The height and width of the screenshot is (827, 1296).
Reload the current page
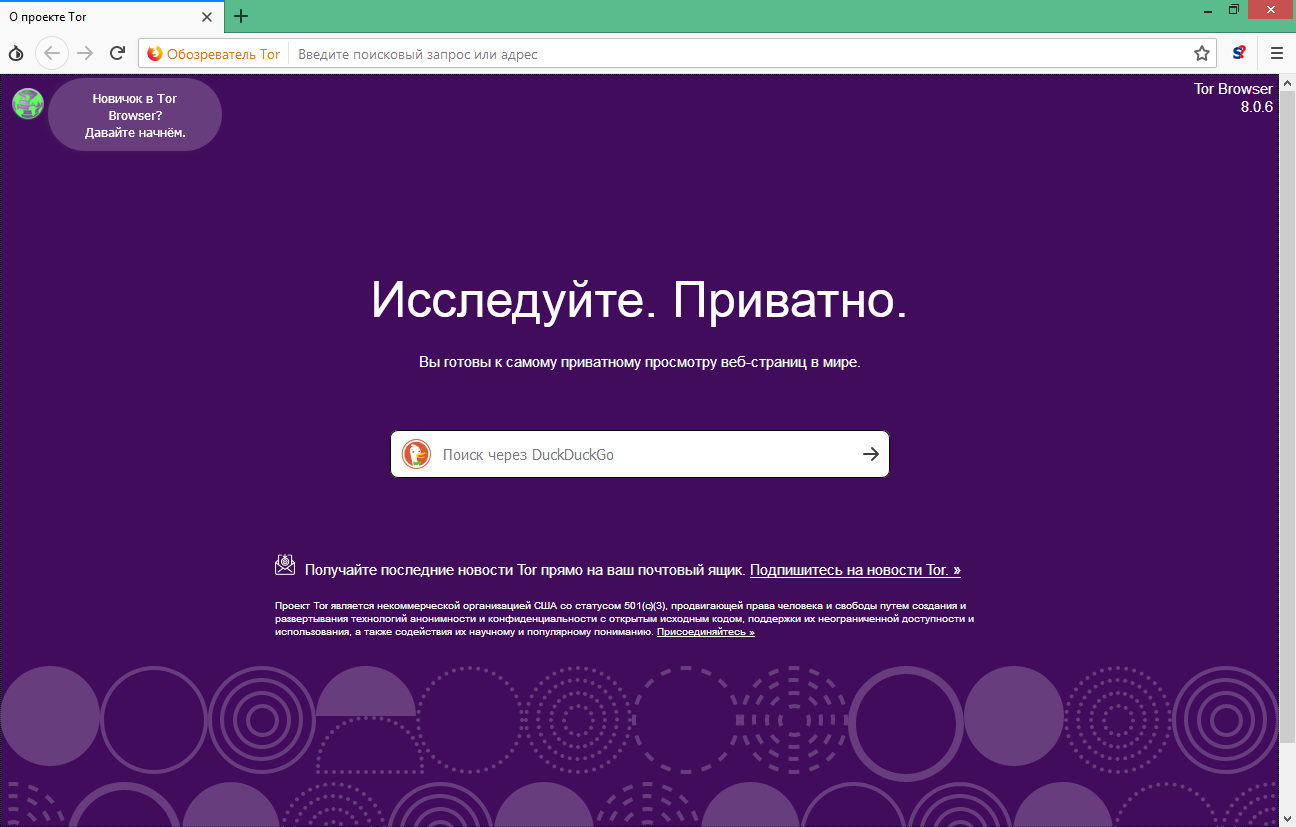117,53
